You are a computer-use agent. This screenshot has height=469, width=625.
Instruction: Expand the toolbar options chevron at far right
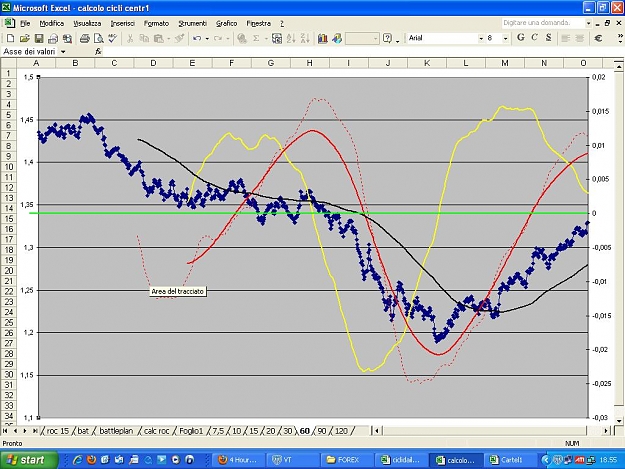(620, 38)
